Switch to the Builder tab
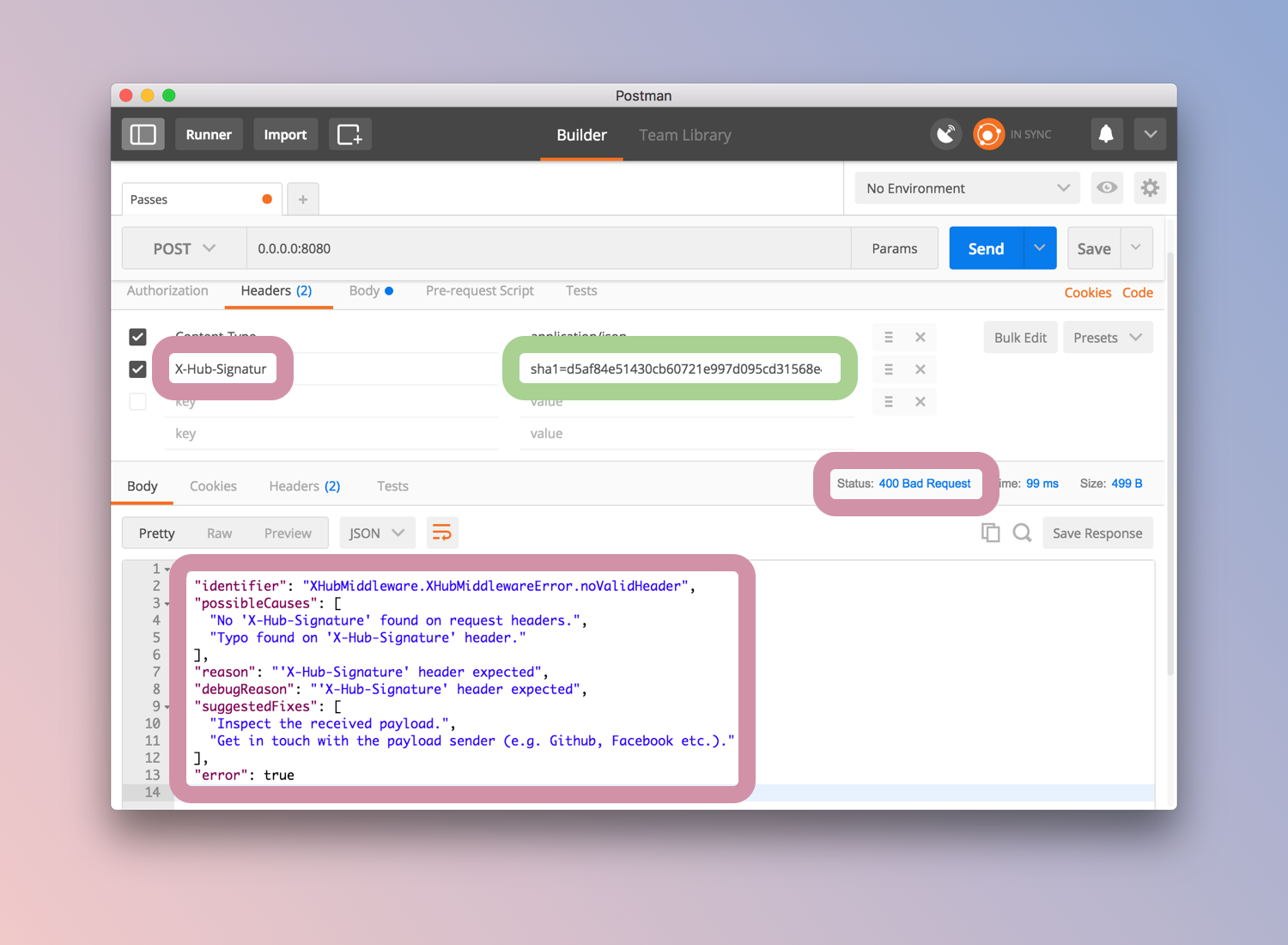This screenshot has height=945, width=1288. click(x=581, y=135)
